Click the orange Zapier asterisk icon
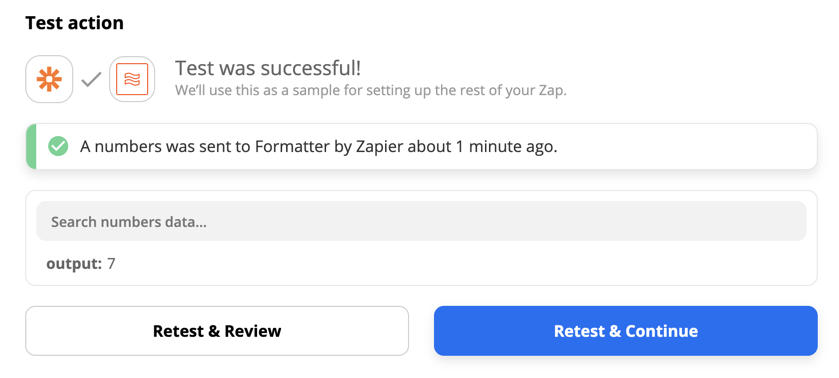This screenshot has height=378, width=839. [49, 79]
